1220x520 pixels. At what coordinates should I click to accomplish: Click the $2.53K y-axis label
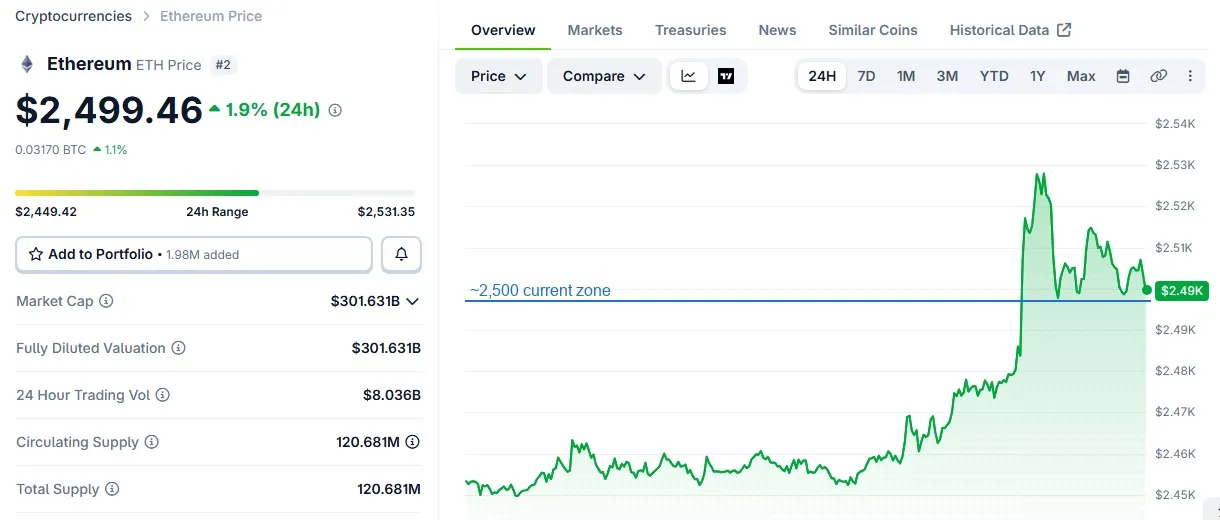pyautogui.click(x=1174, y=164)
